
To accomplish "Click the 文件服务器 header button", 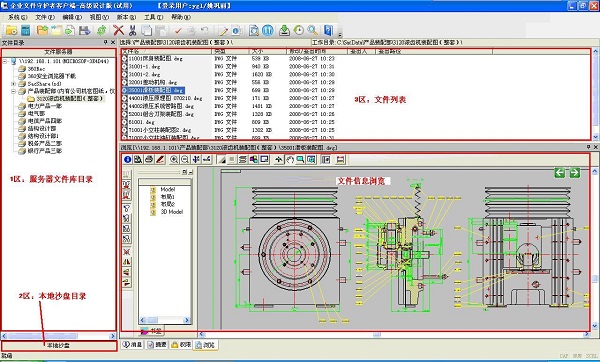I will click(58, 52).
